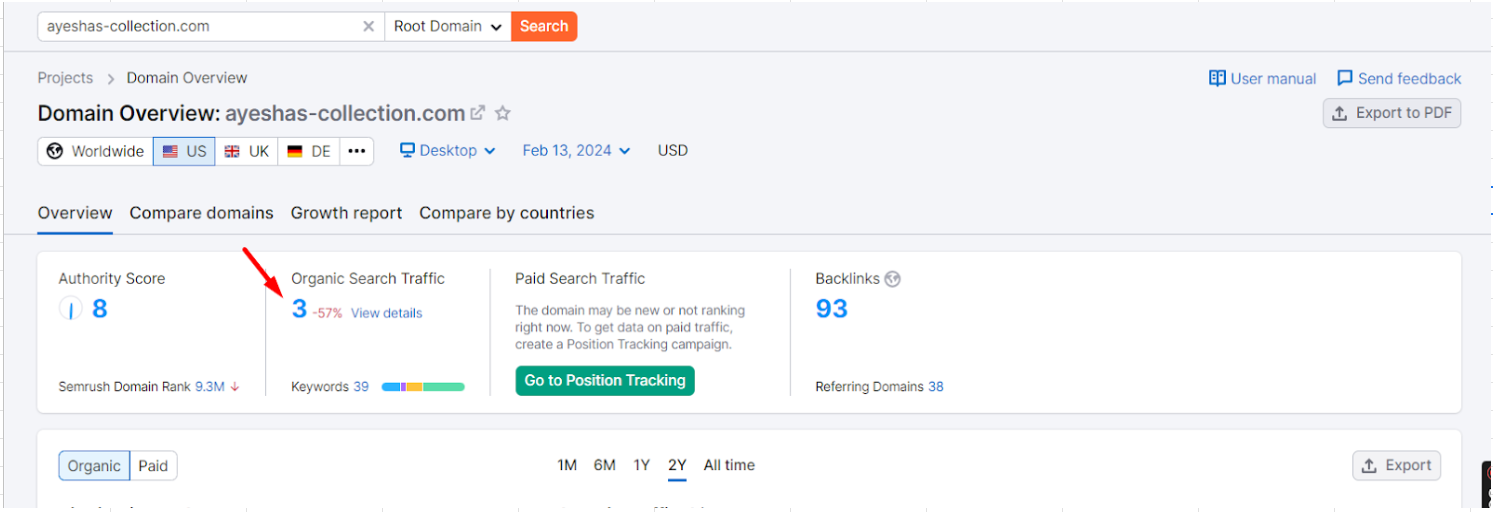1493x512 pixels.
Task: Open the Referring Domains count 38
Action: click(935, 387)
